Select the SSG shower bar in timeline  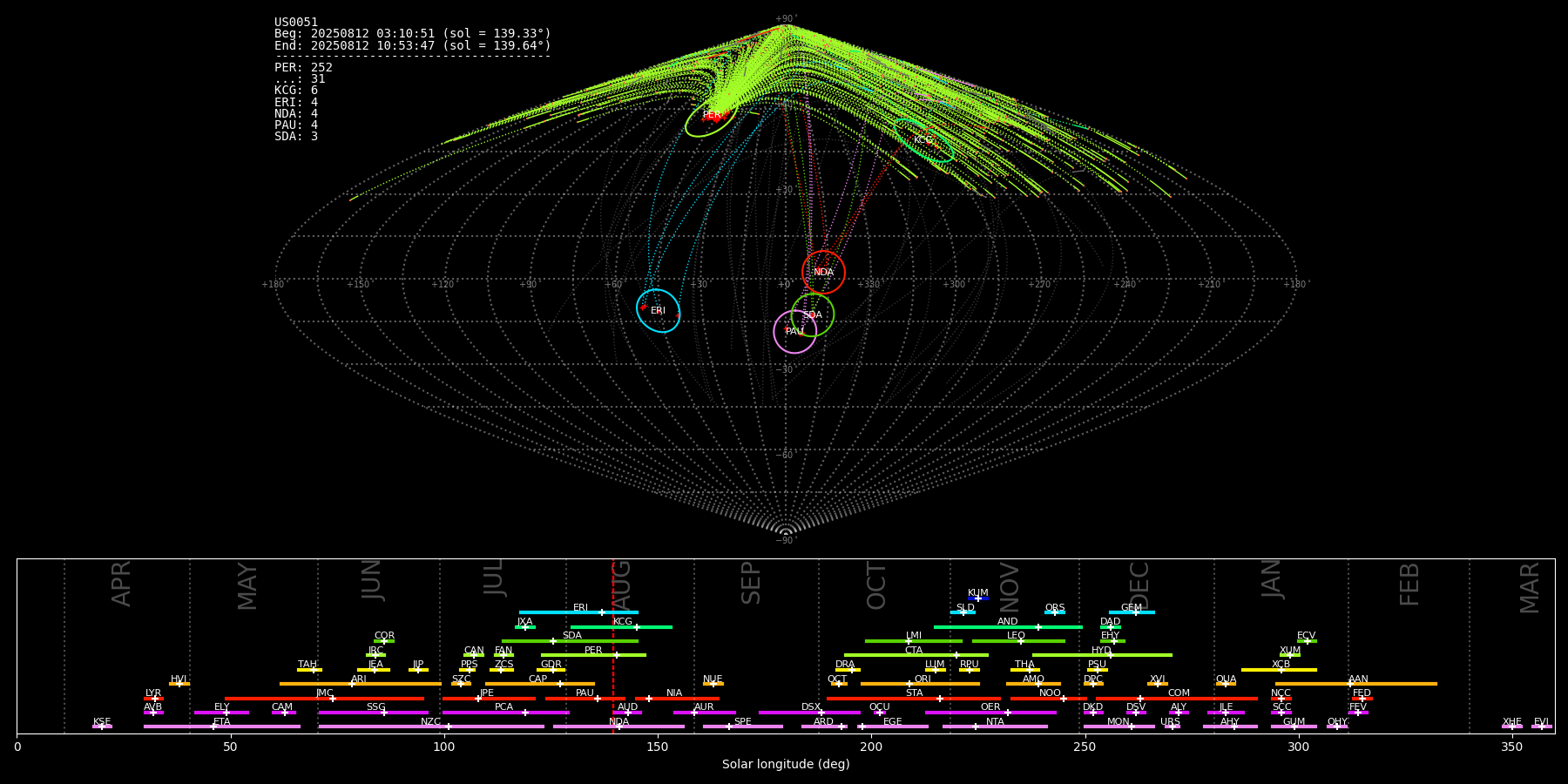[373, 713]
